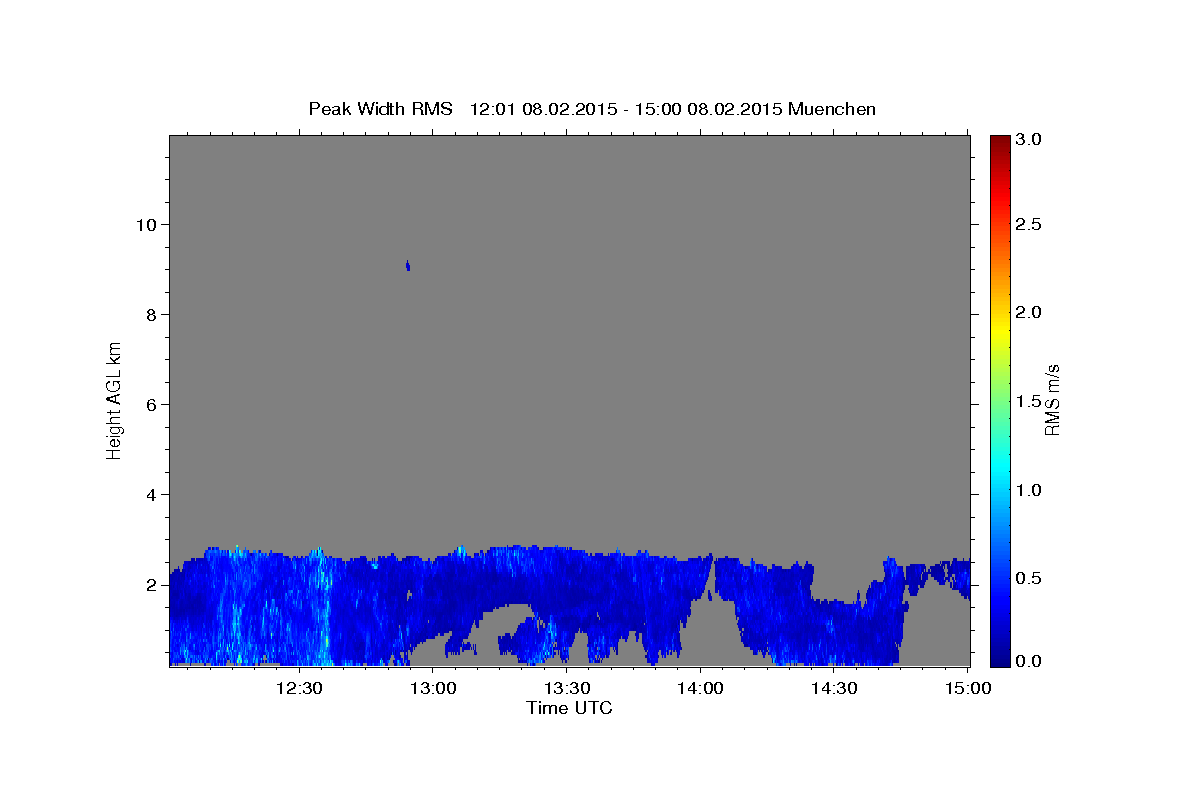Click the colorbar value '1.5'
The height and width of the screenshot is (800, 1200).
click(1029, 401)
